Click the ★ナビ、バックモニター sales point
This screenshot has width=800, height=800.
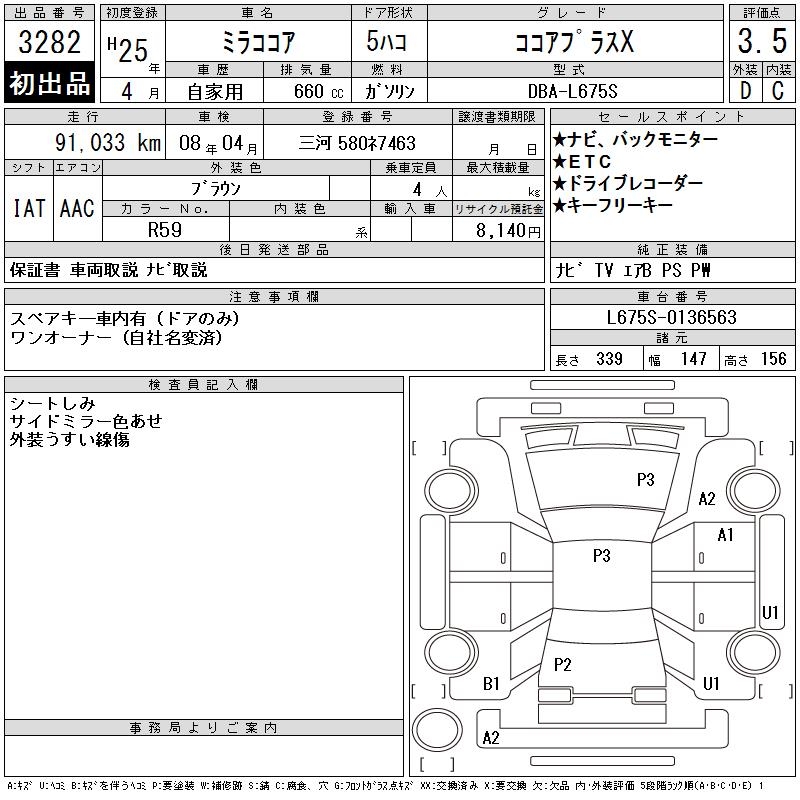[635, 139]
